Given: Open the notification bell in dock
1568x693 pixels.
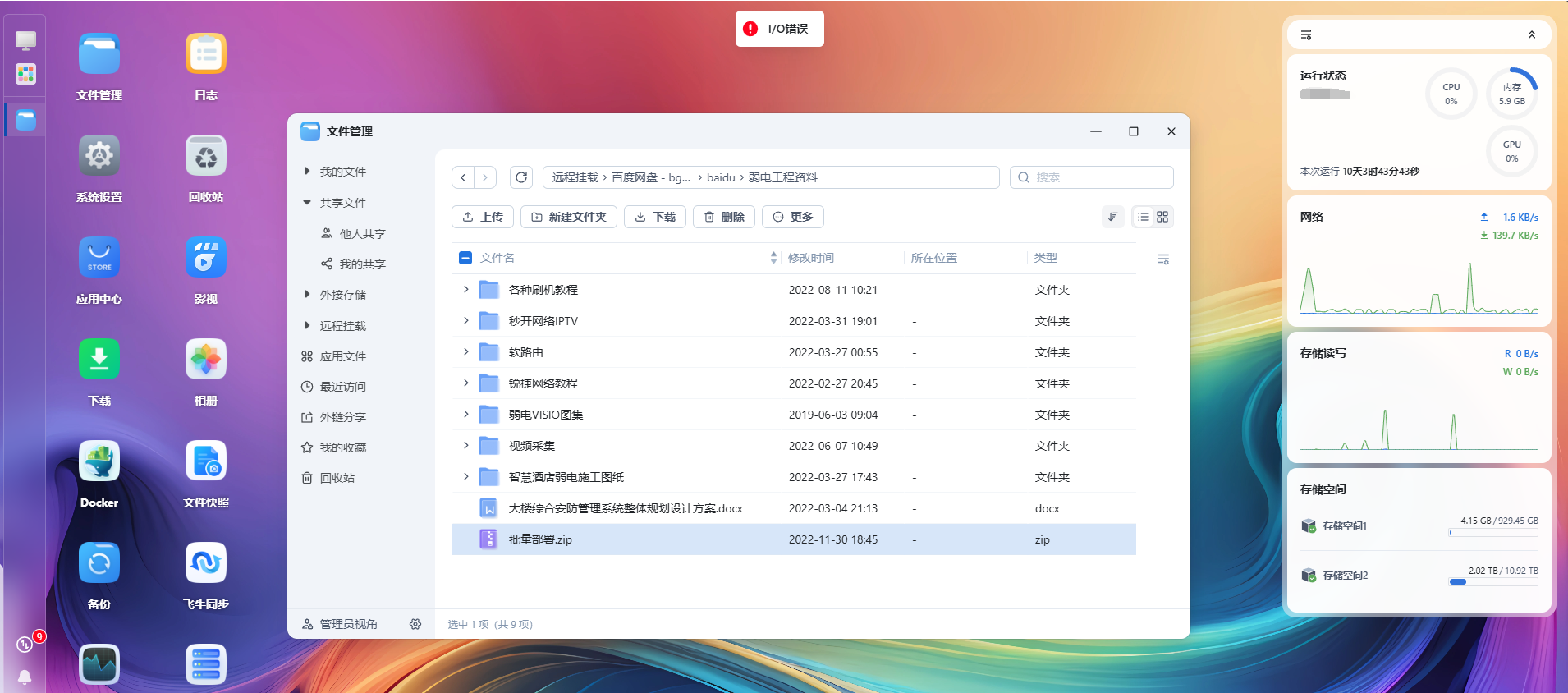Looking at the screenshot, I should (x=25, y=678).
